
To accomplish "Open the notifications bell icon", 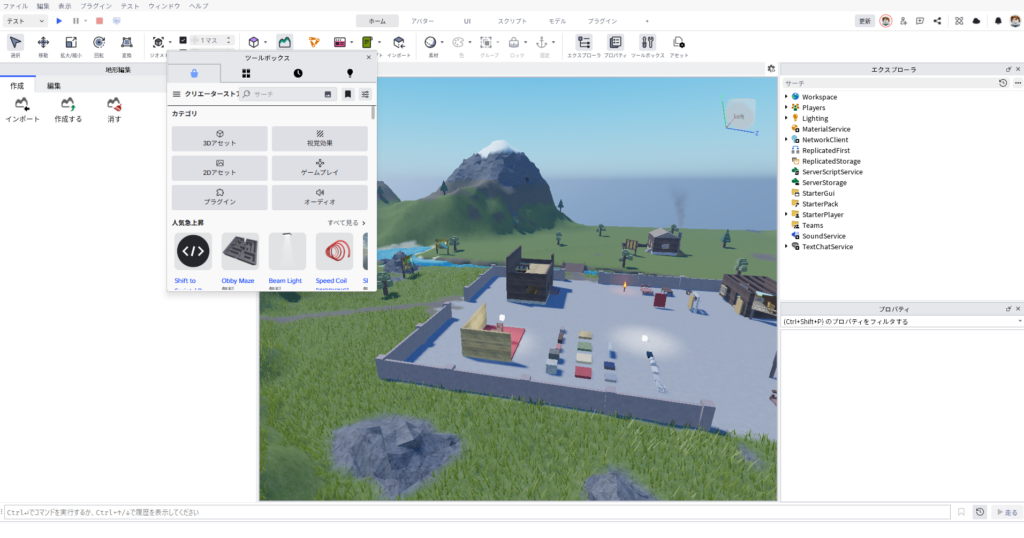I will click(x=999, y=21).
